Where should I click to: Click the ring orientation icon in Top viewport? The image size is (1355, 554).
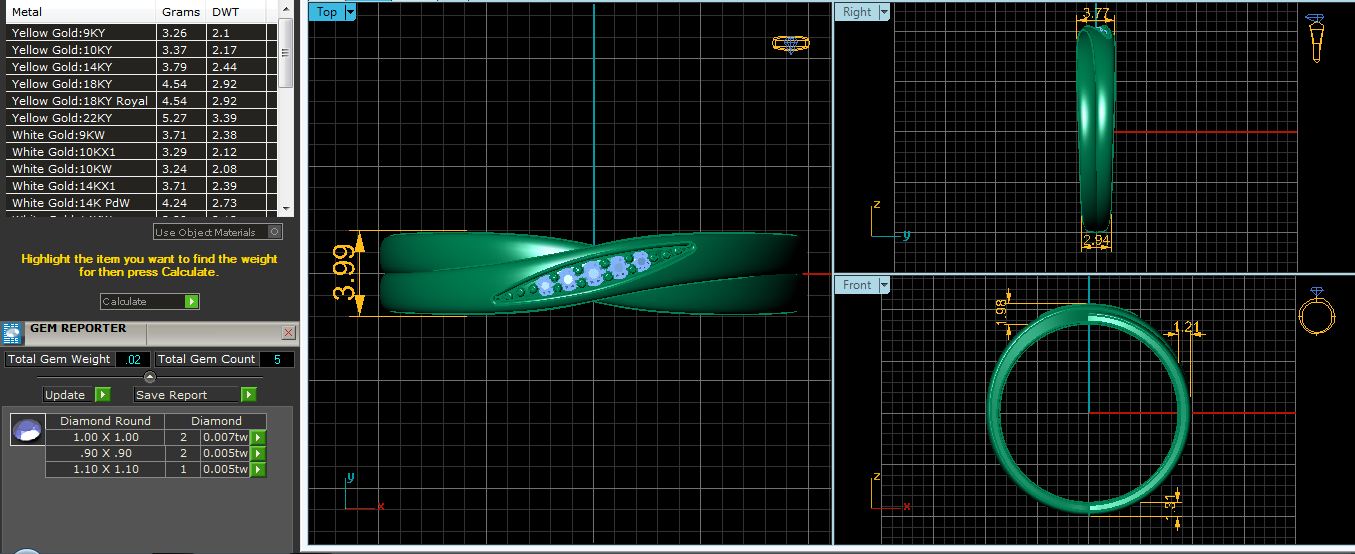tap(790, 44)
